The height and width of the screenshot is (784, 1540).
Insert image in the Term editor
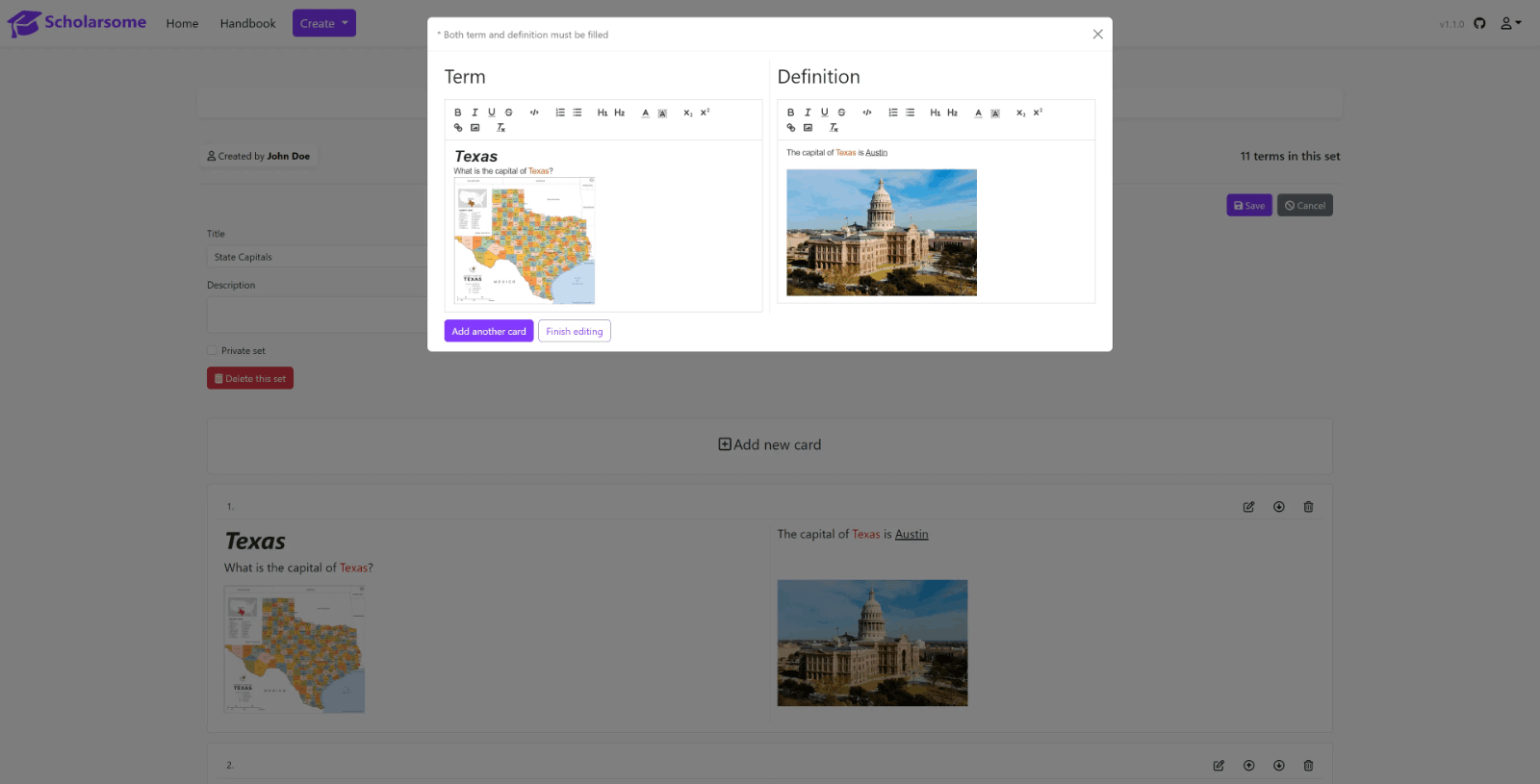[x=475, y=128]
